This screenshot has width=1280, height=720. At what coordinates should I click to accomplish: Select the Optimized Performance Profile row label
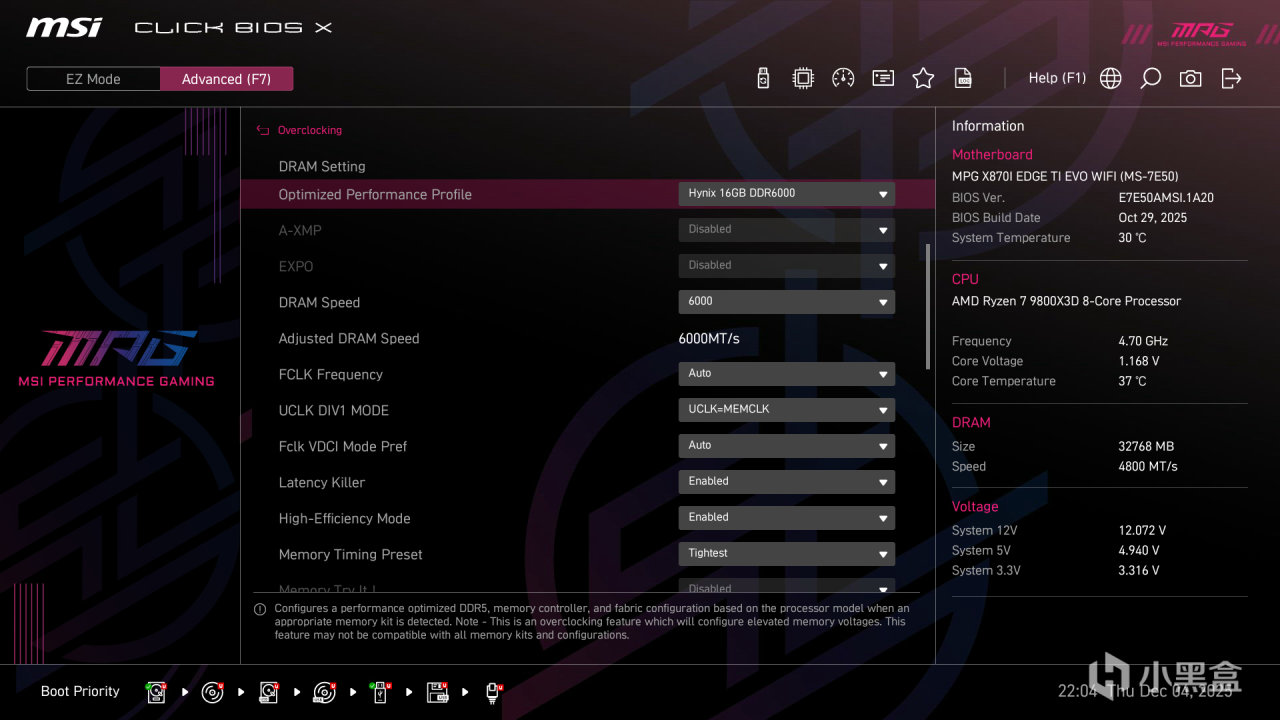click(375, 194)
